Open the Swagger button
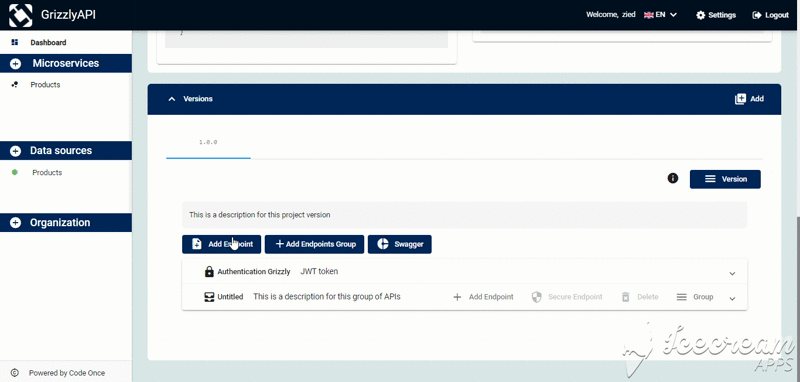The width and height of the screenshot is (800, 382). point(399,244)
